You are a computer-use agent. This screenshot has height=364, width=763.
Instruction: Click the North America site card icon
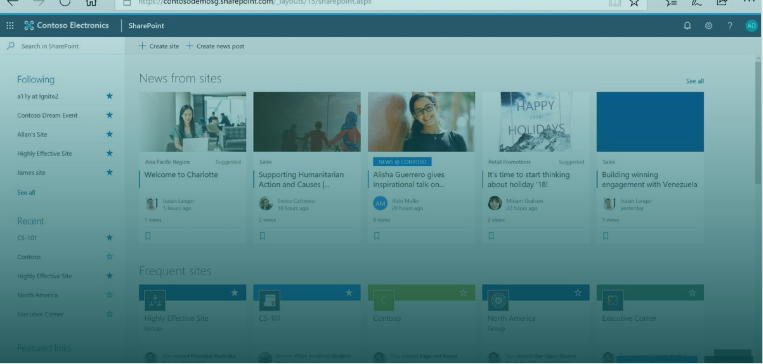pyautogui.click(x=498, y=301)
